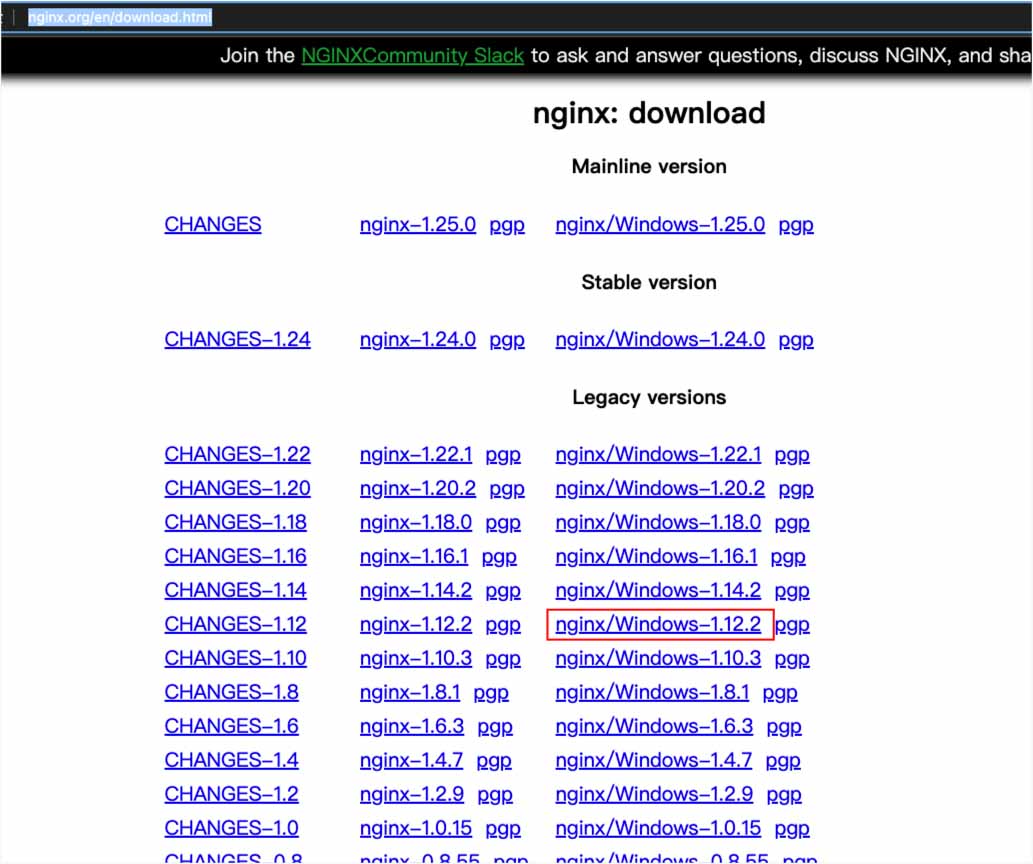Download nginx/Windows-1.18.0

pyautogui.click(x=658, y=523)
